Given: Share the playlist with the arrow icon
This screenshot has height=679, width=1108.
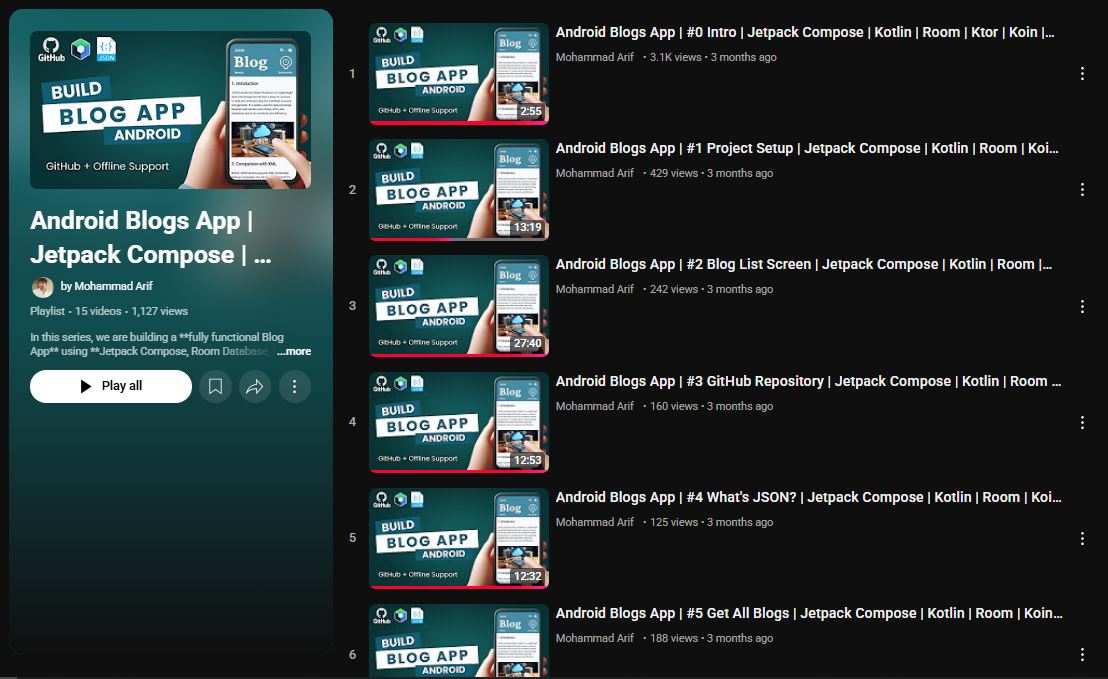Looking at the screenshot, I should pyautogui.click(x=255, y=386).
